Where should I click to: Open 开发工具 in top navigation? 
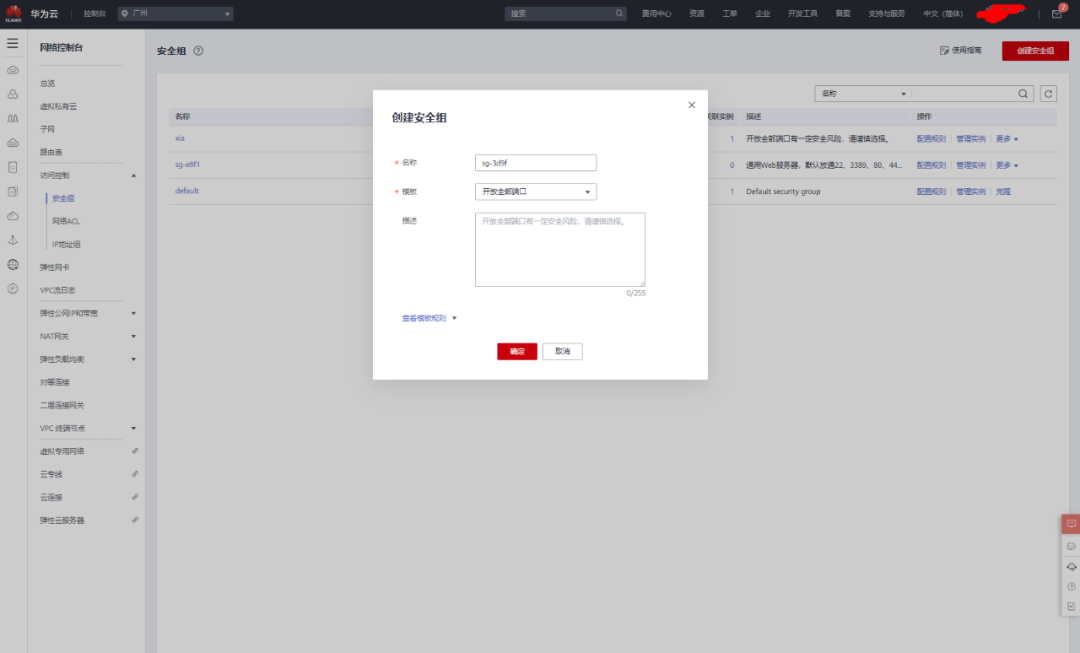pos(802,13)
